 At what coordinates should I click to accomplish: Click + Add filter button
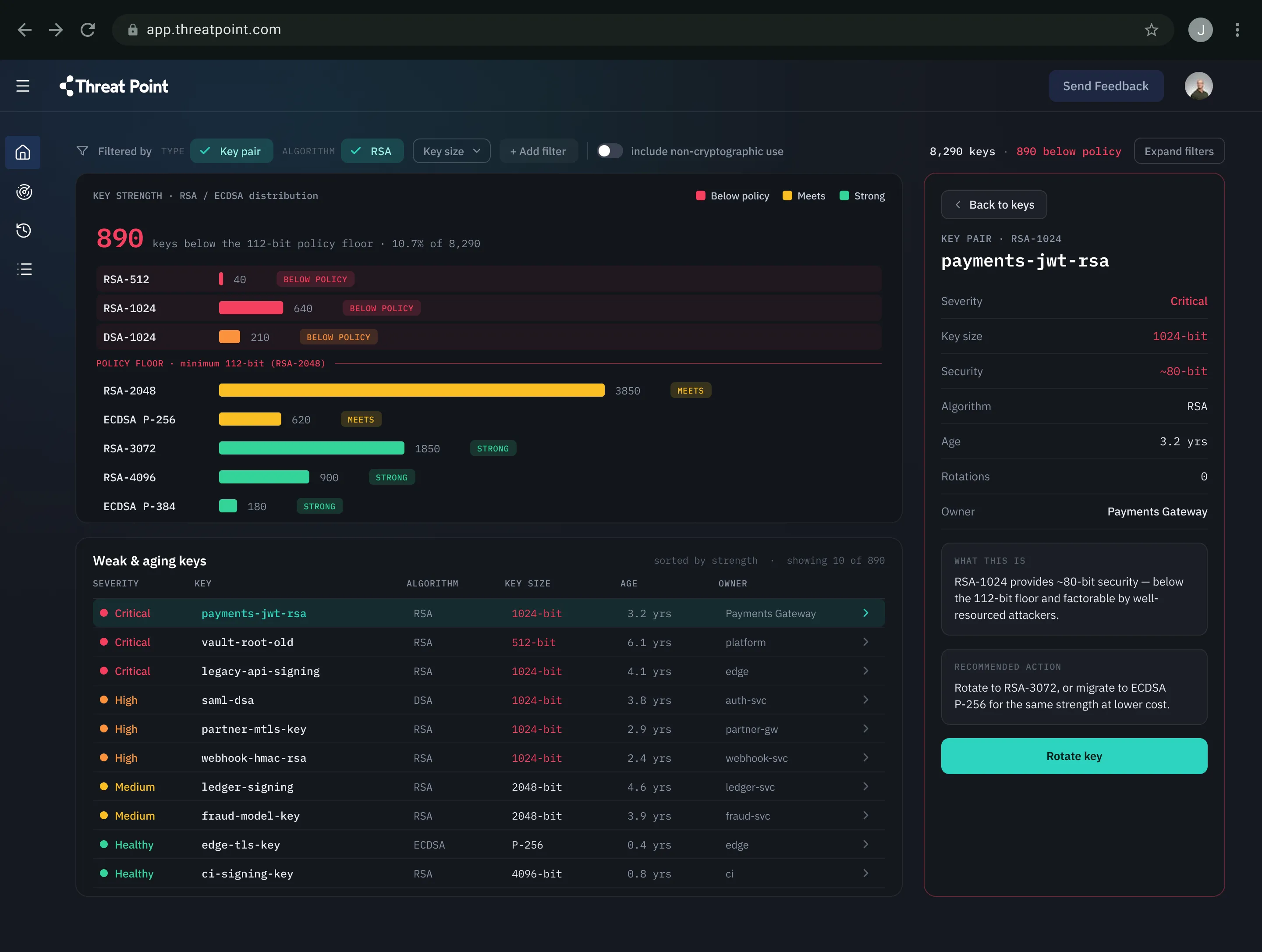tap(538, 151)
